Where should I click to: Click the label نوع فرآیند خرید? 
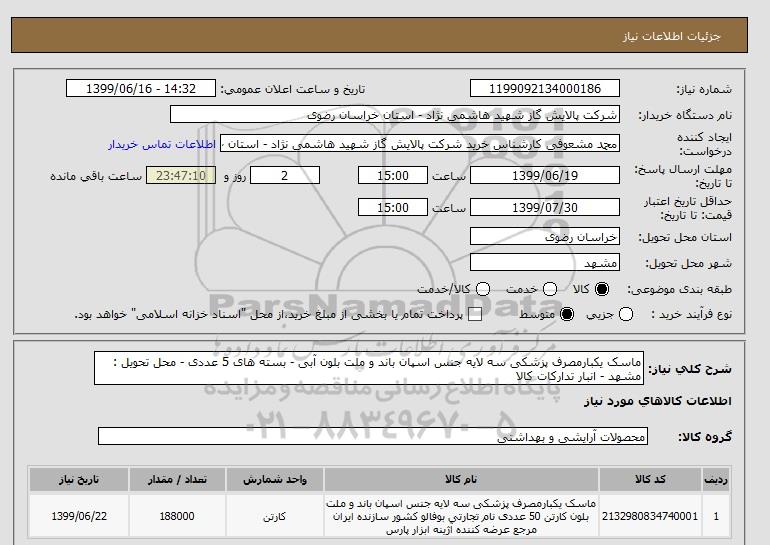(692, 314)
